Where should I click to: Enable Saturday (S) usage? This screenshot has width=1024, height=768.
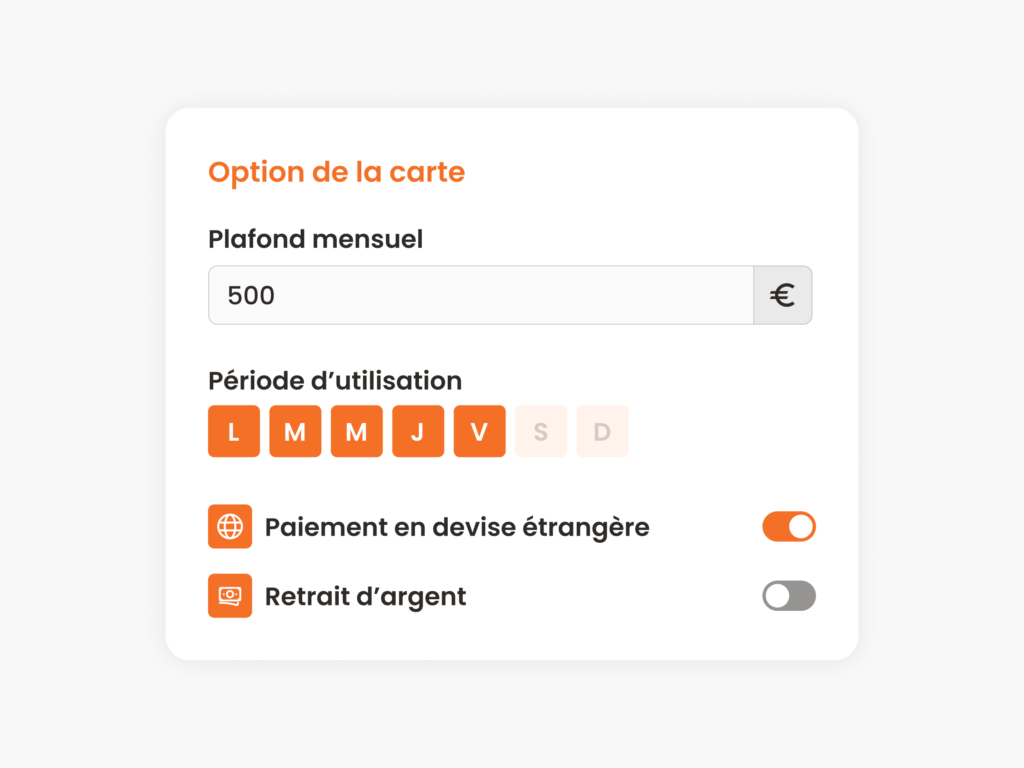[x=541, y=431]
